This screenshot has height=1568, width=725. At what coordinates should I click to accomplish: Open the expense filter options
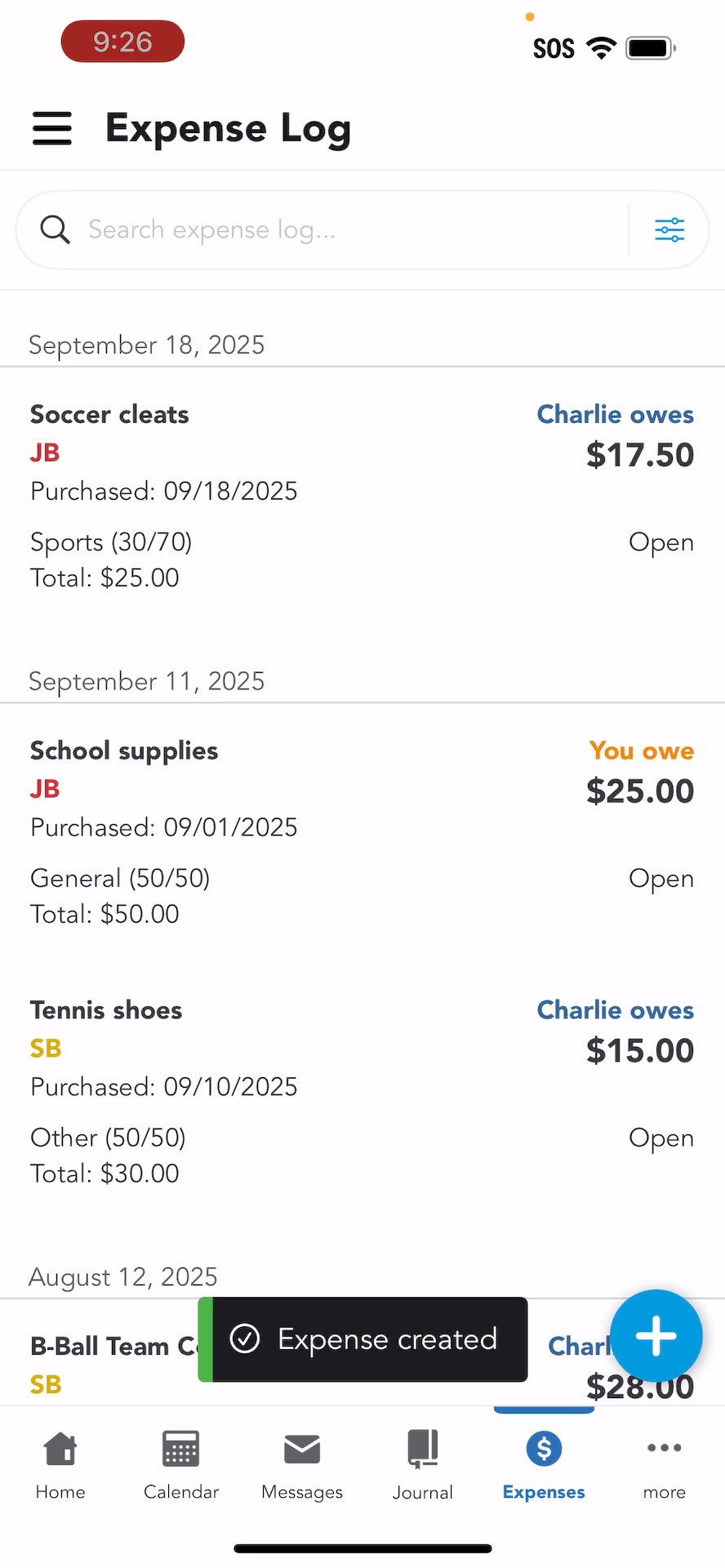tap(669, 230)
